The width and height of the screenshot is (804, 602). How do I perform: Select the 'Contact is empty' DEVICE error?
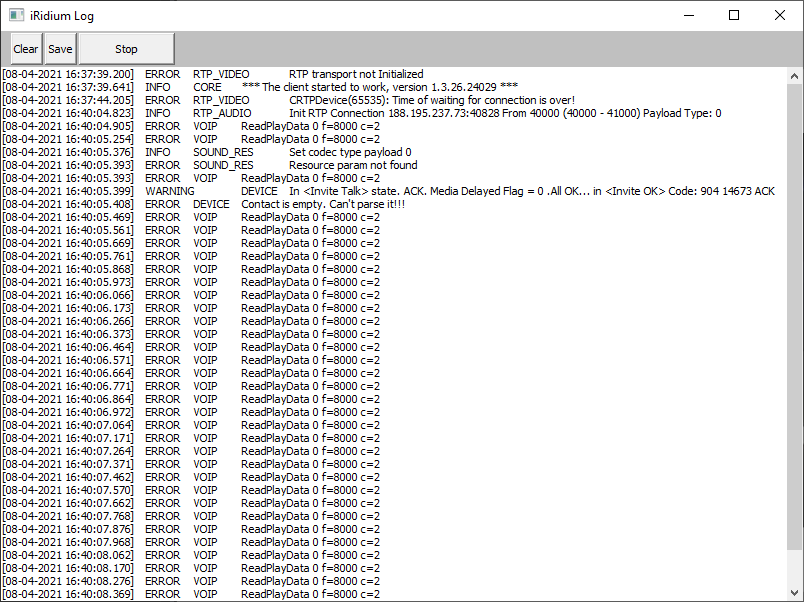tap(322, 204)
